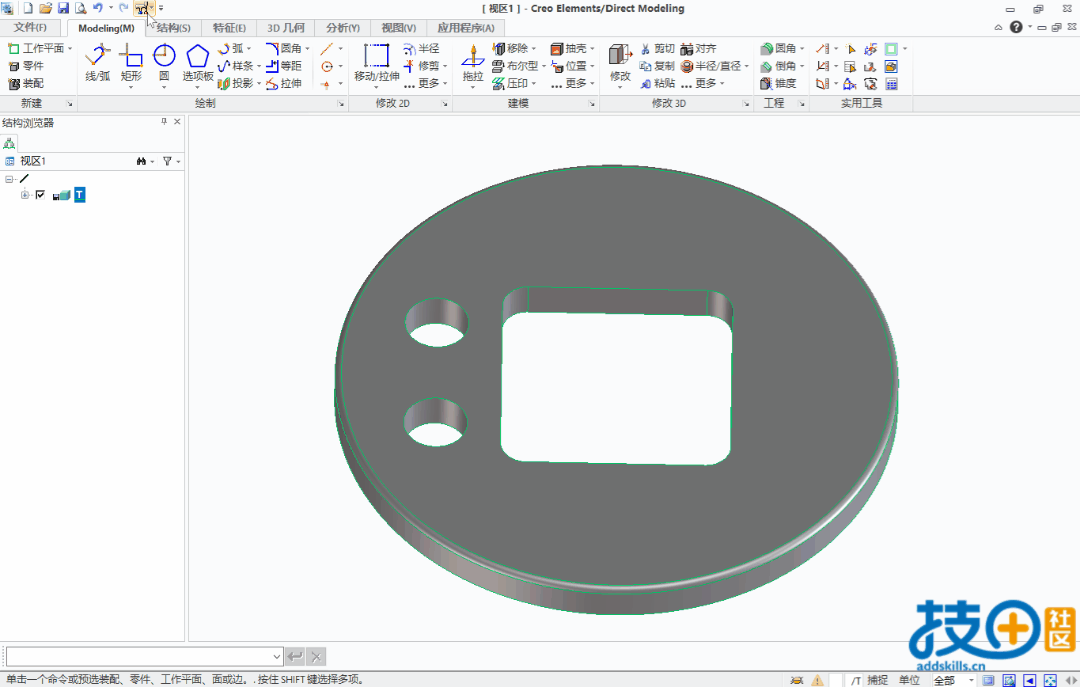
Task: Click the print preview magnifier icon
Action: point(81,8)
